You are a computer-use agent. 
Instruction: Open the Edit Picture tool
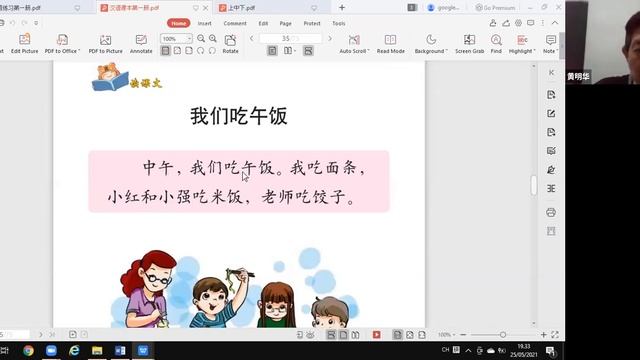click(x=24, y=44)
